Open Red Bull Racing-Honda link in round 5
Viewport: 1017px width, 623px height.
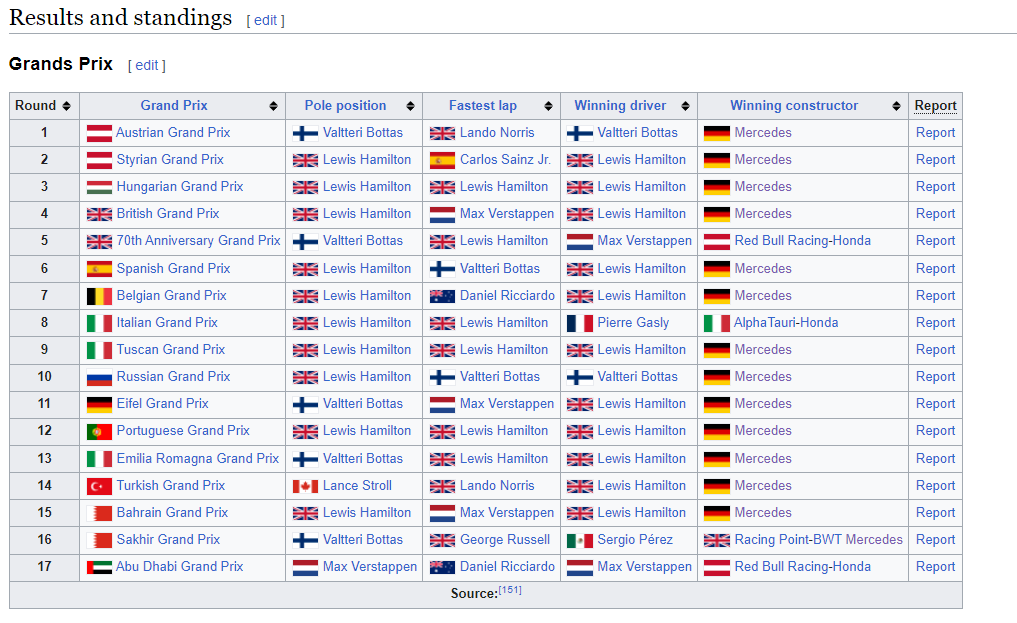[802, 241]
